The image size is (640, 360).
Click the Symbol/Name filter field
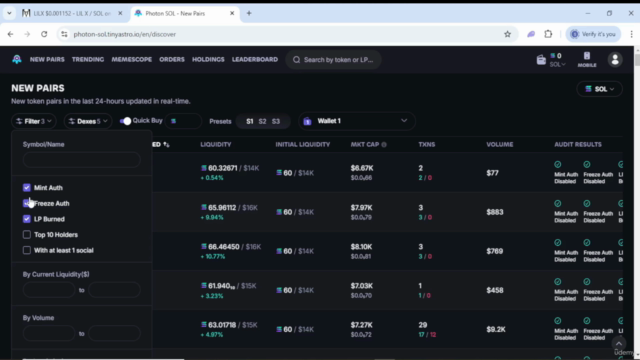tap(82, 160)
